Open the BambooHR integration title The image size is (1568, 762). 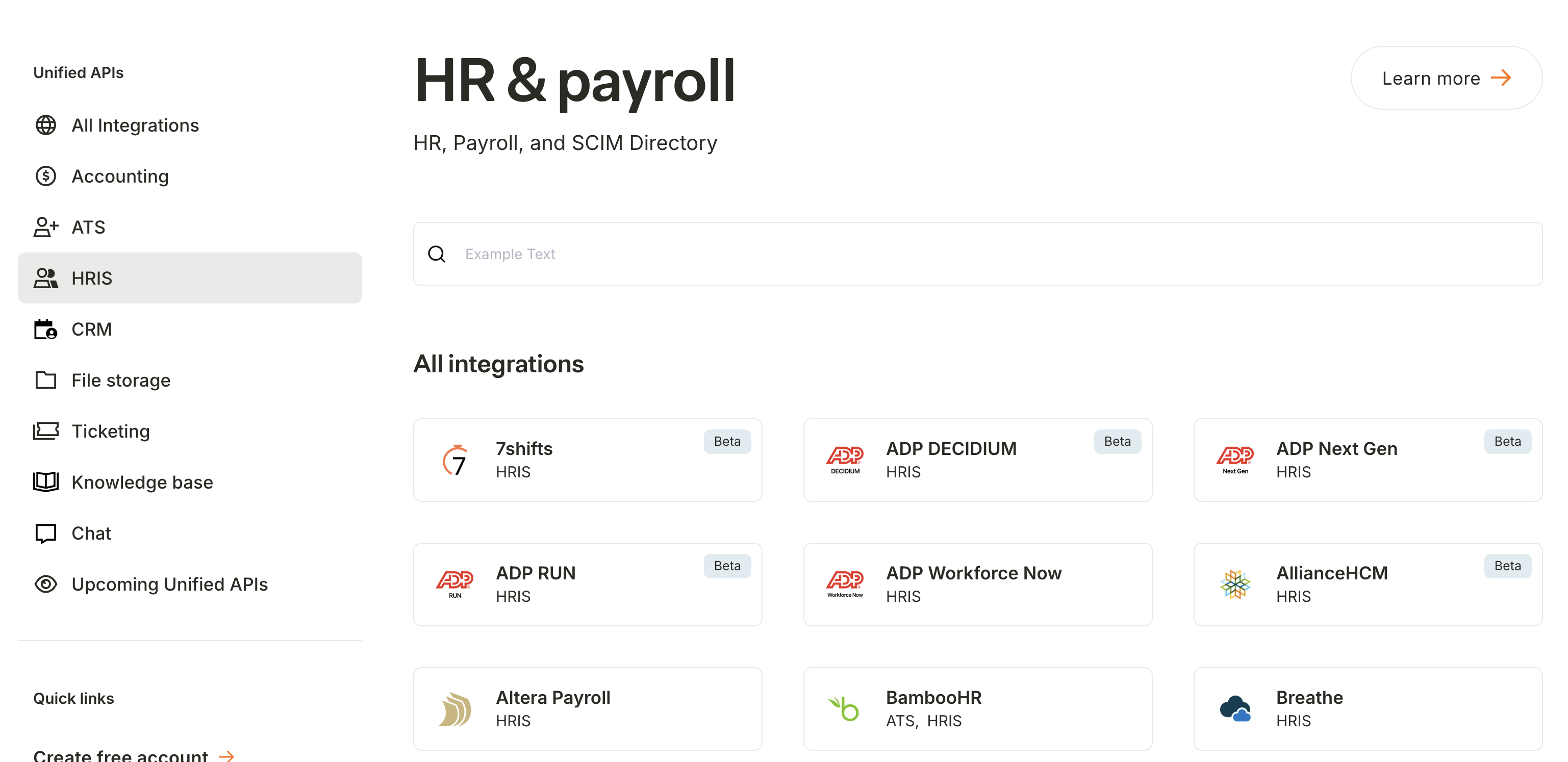pyautogui.click(x=934, y=698)
